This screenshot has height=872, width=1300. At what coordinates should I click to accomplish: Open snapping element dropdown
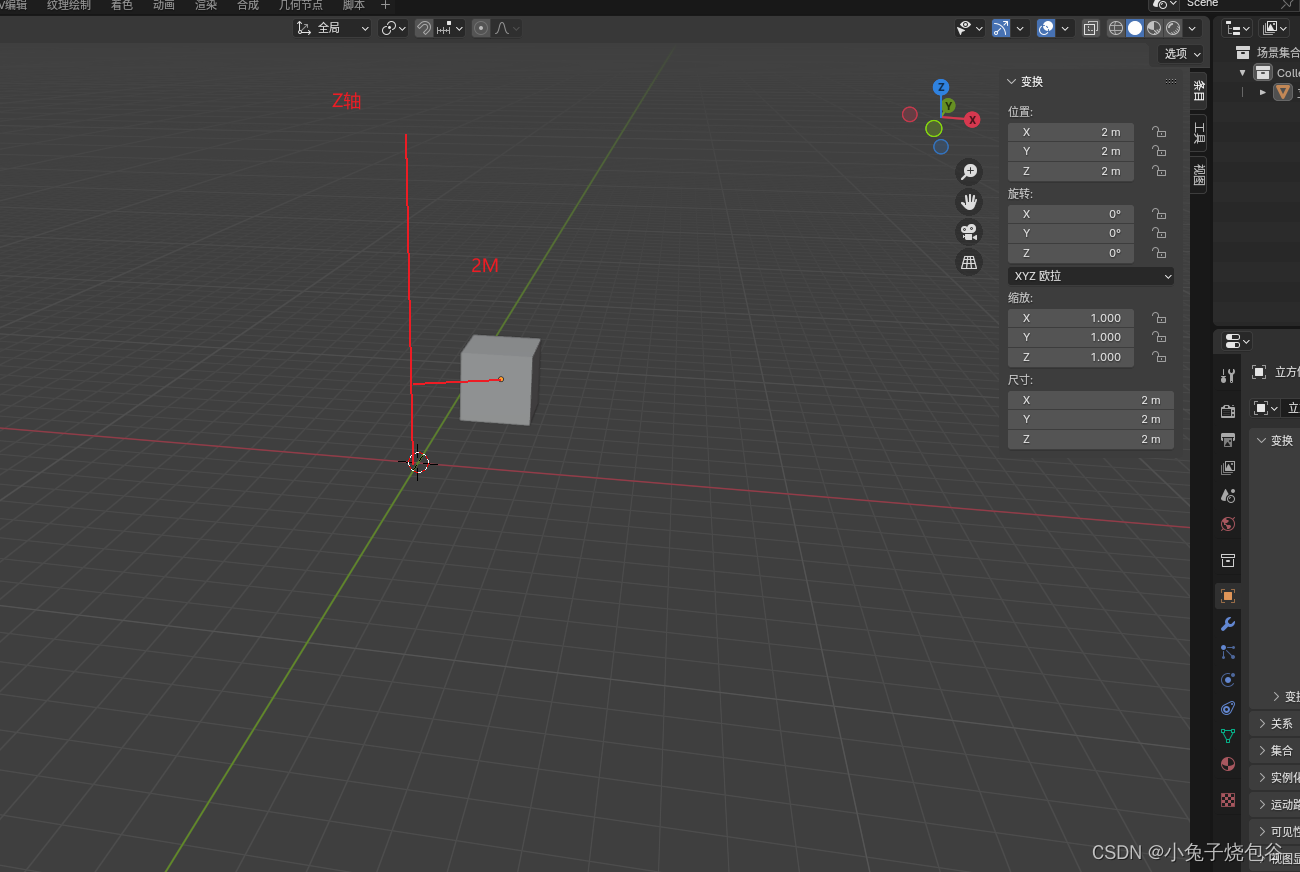(450, 28)
